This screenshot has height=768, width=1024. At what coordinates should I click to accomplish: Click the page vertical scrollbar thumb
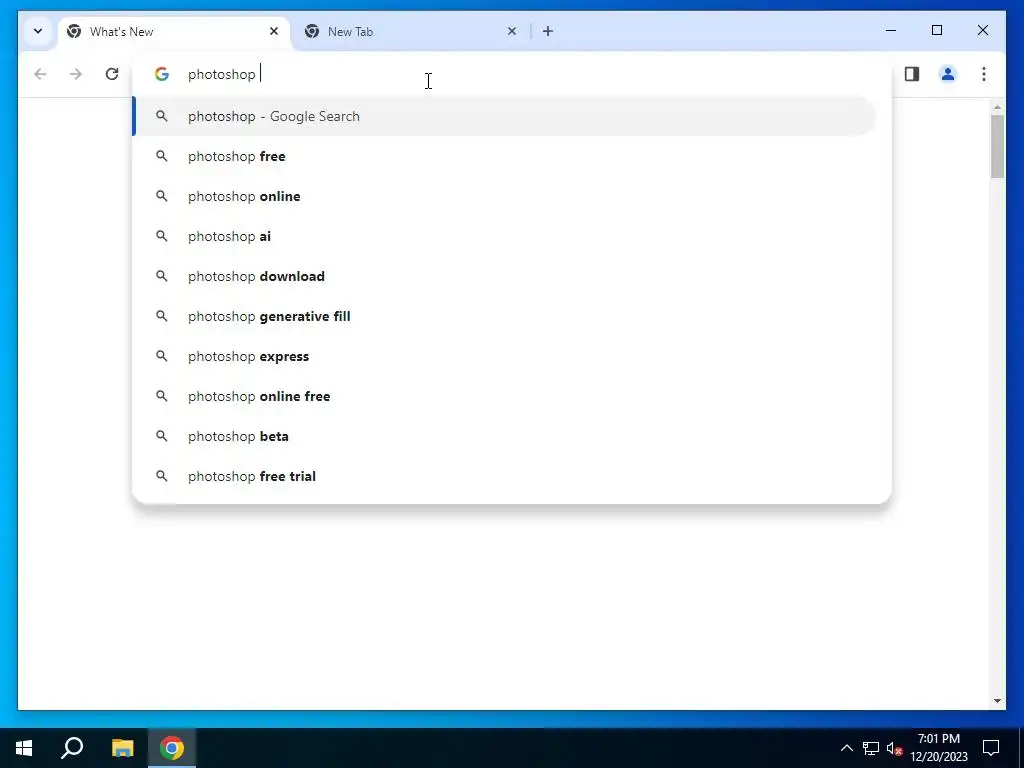[x=997, y=146]
